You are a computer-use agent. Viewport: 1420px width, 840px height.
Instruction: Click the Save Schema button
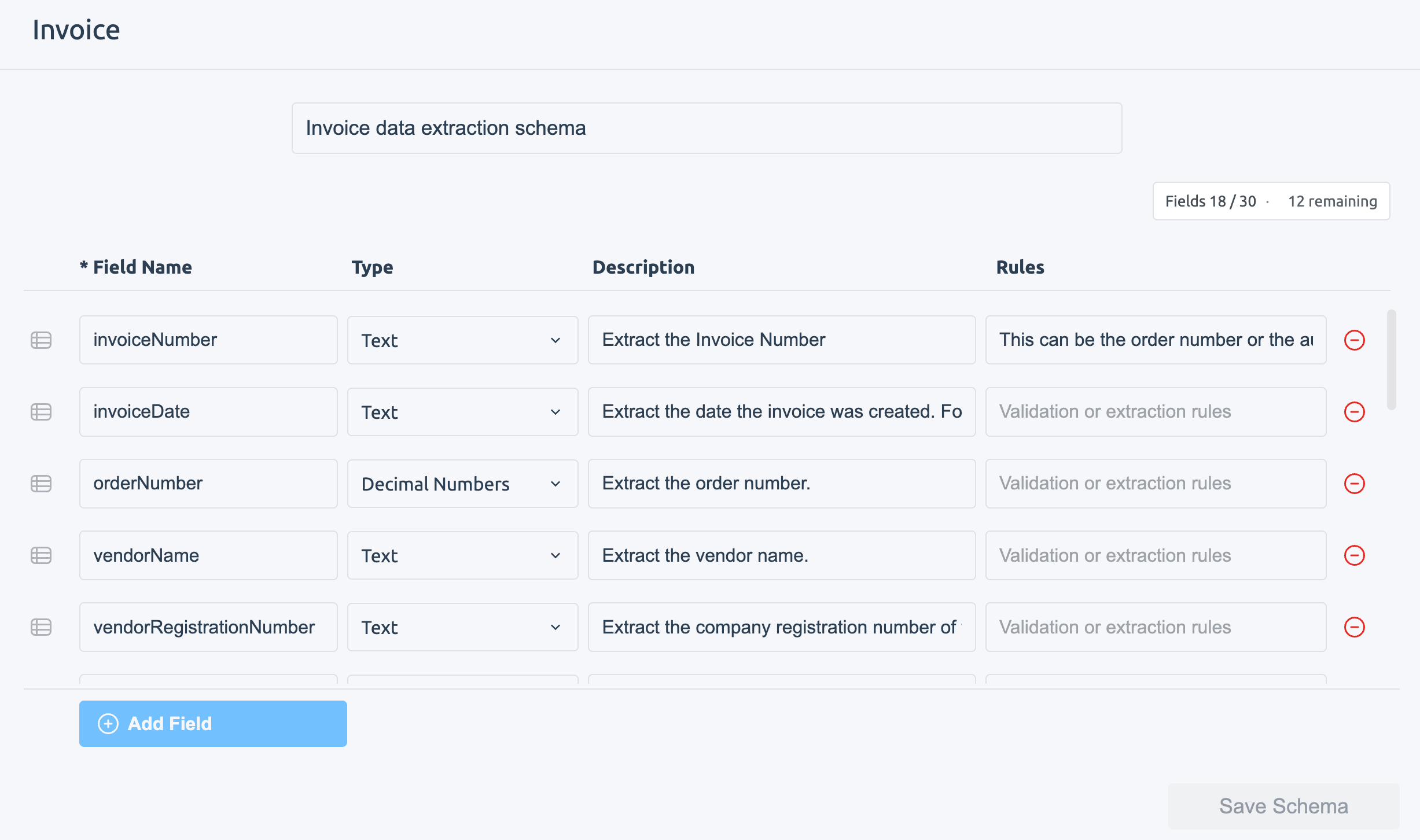coord(1282,806)
